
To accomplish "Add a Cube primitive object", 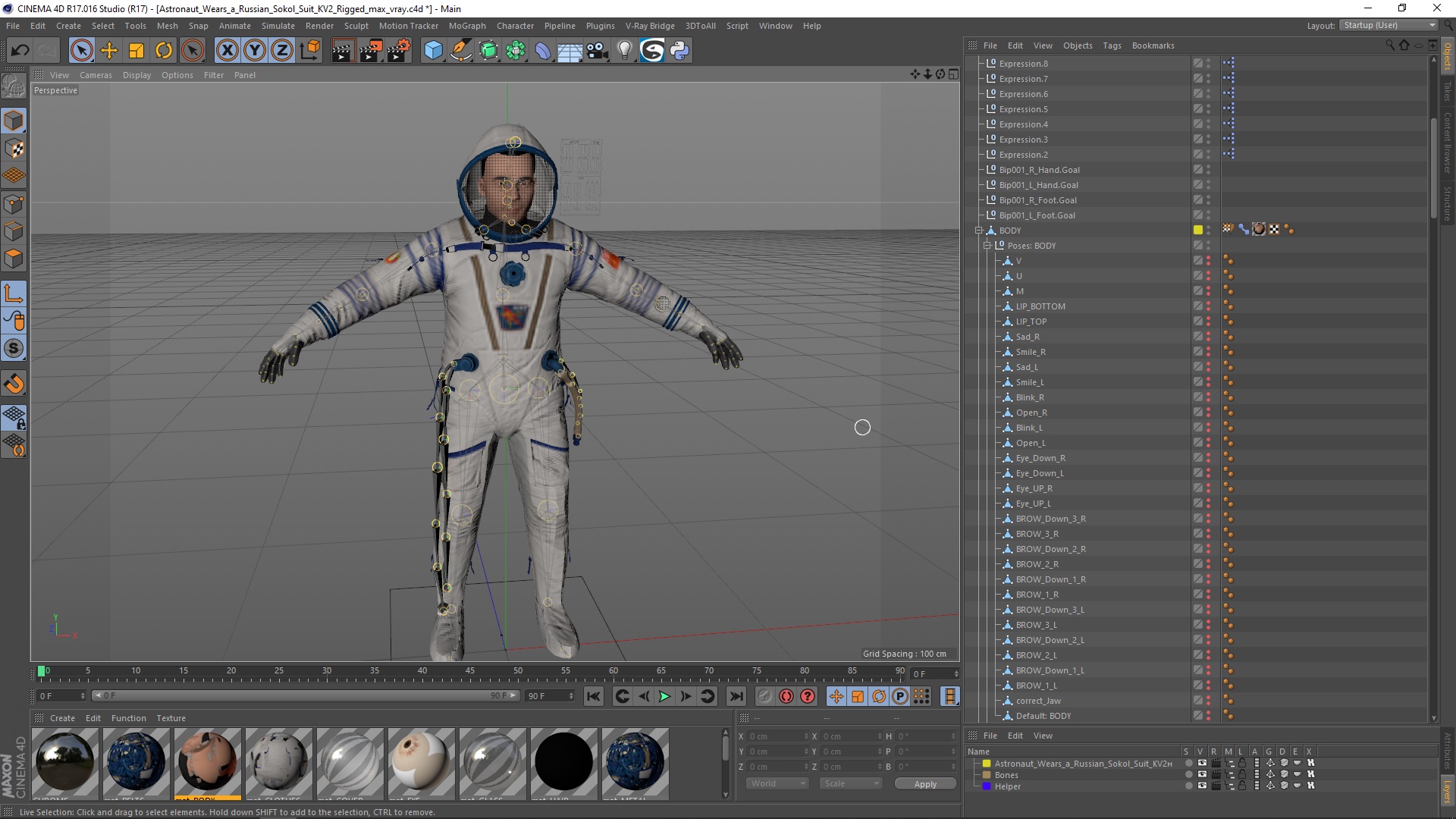I will [x=433, y=51].
